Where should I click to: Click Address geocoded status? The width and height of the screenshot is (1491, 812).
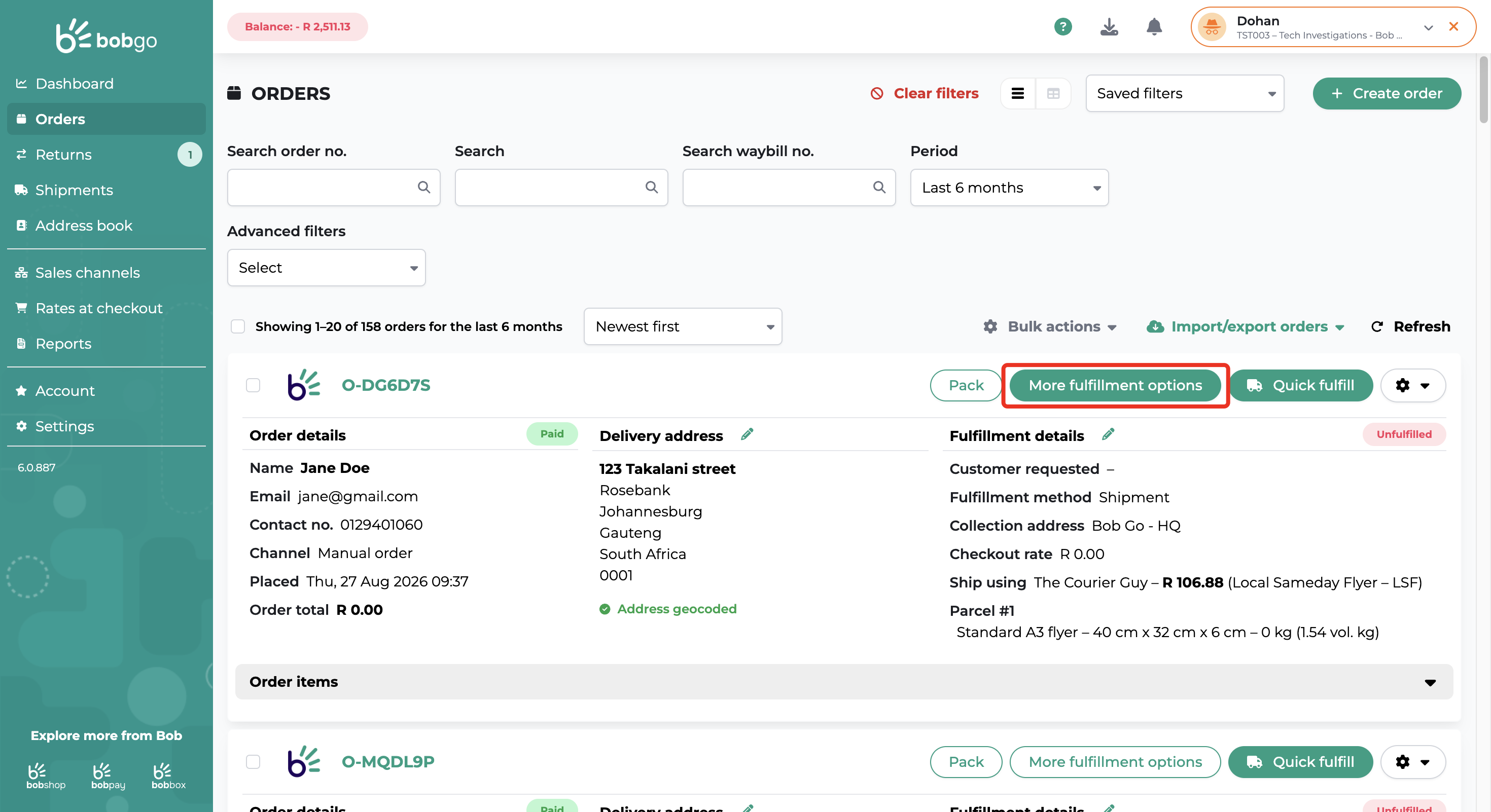pos(668,609)
